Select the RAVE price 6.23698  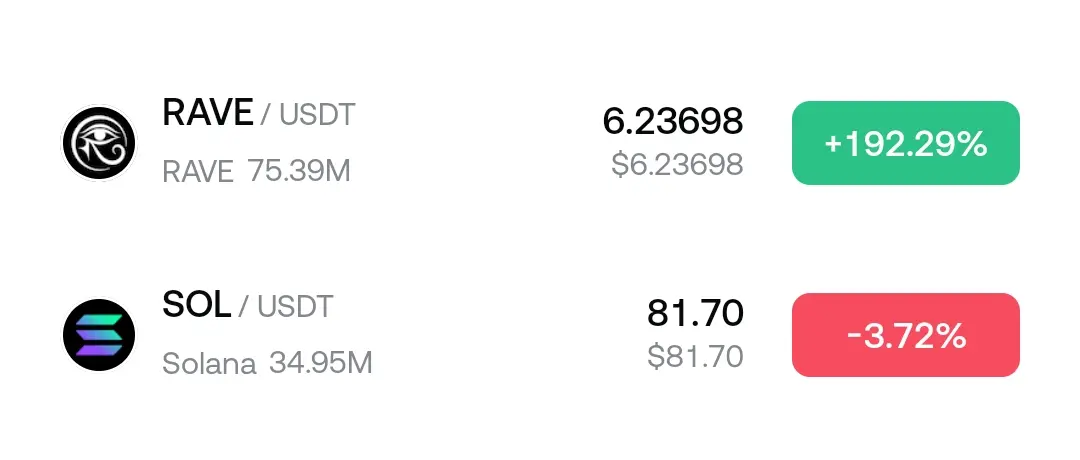pos(672,121)
